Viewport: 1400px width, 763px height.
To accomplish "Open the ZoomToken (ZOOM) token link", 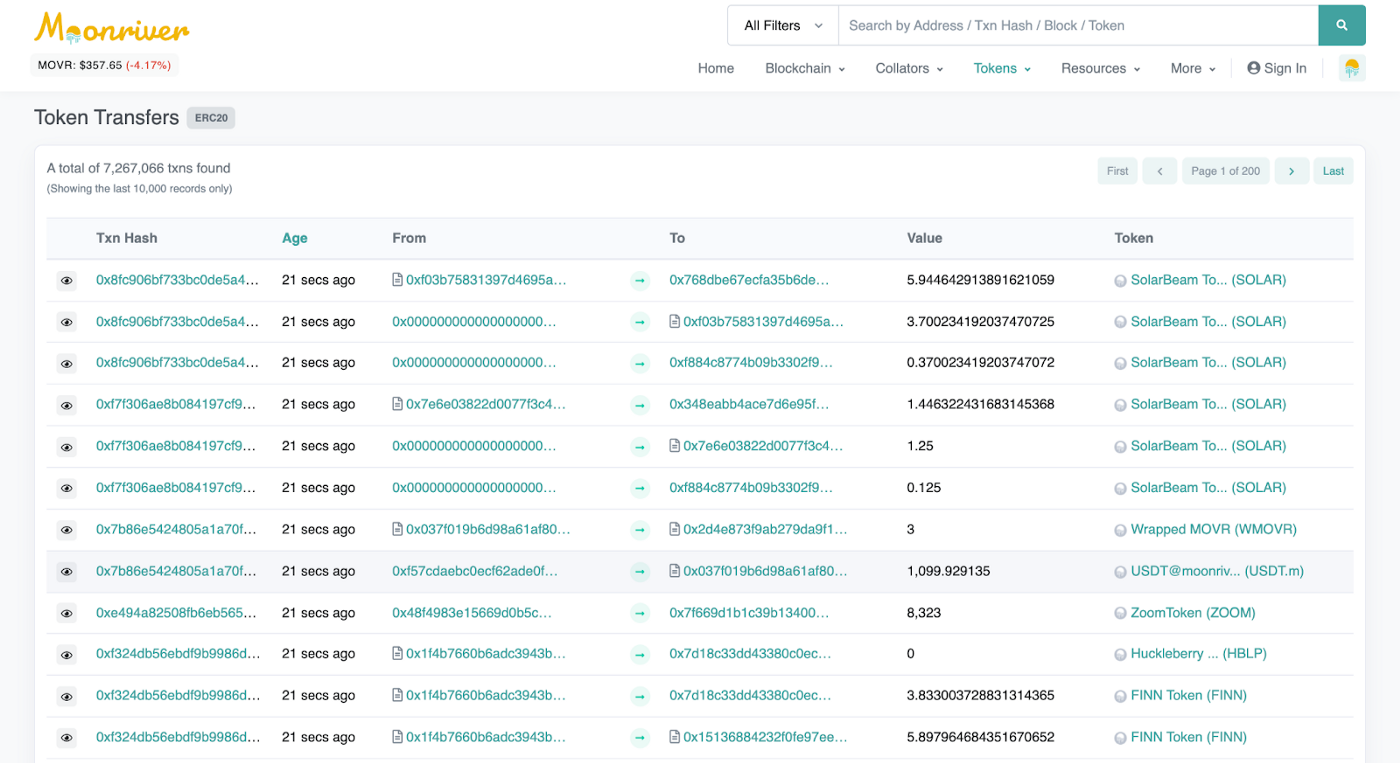I will [x=1193, y=612].
